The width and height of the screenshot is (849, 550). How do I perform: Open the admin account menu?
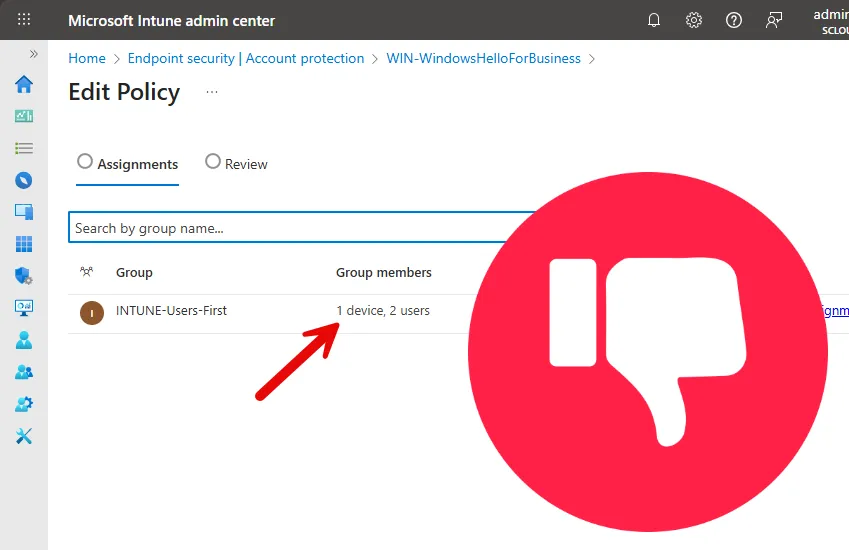[831, 21]
